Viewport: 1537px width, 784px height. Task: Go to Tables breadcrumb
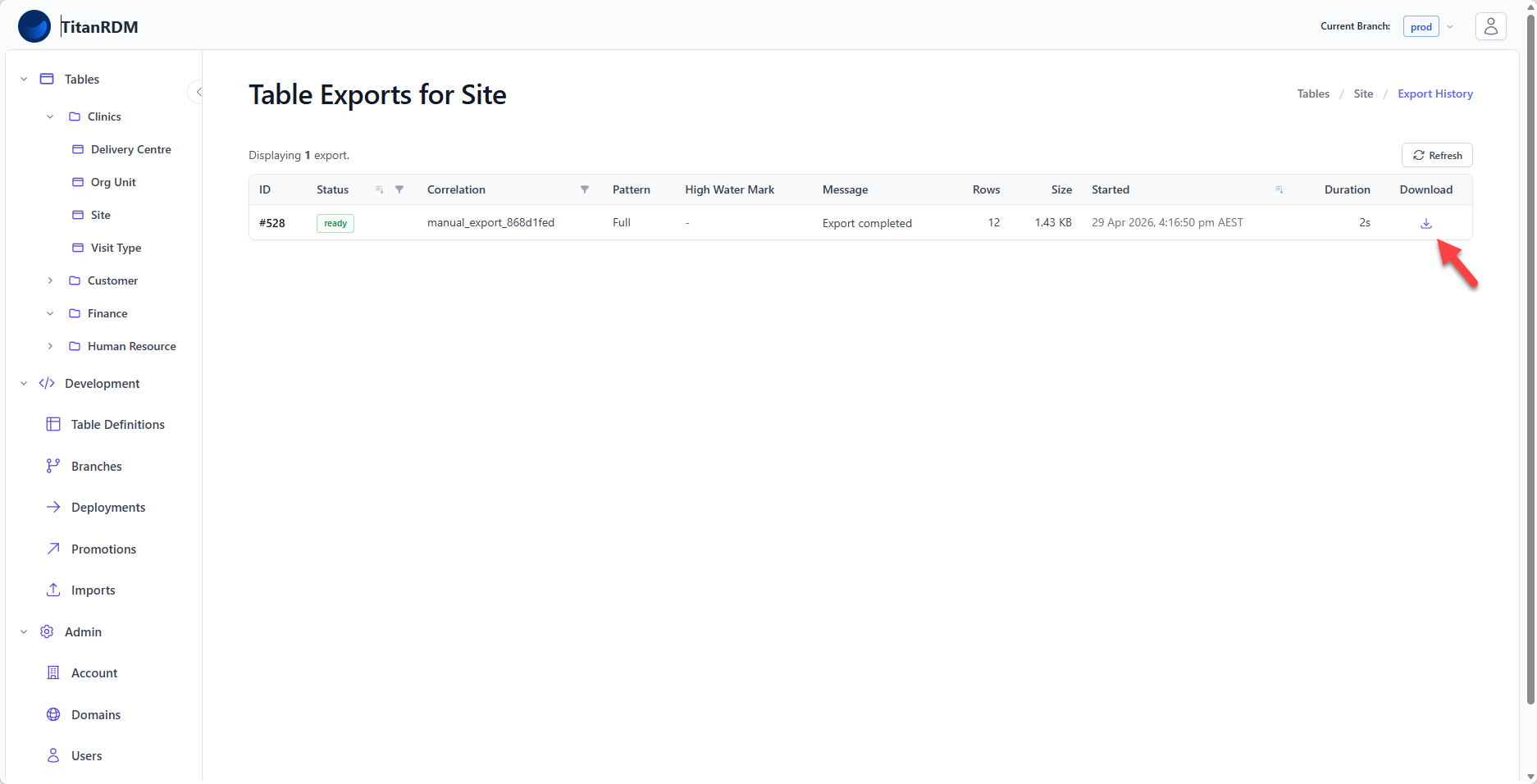point(1313,93)
